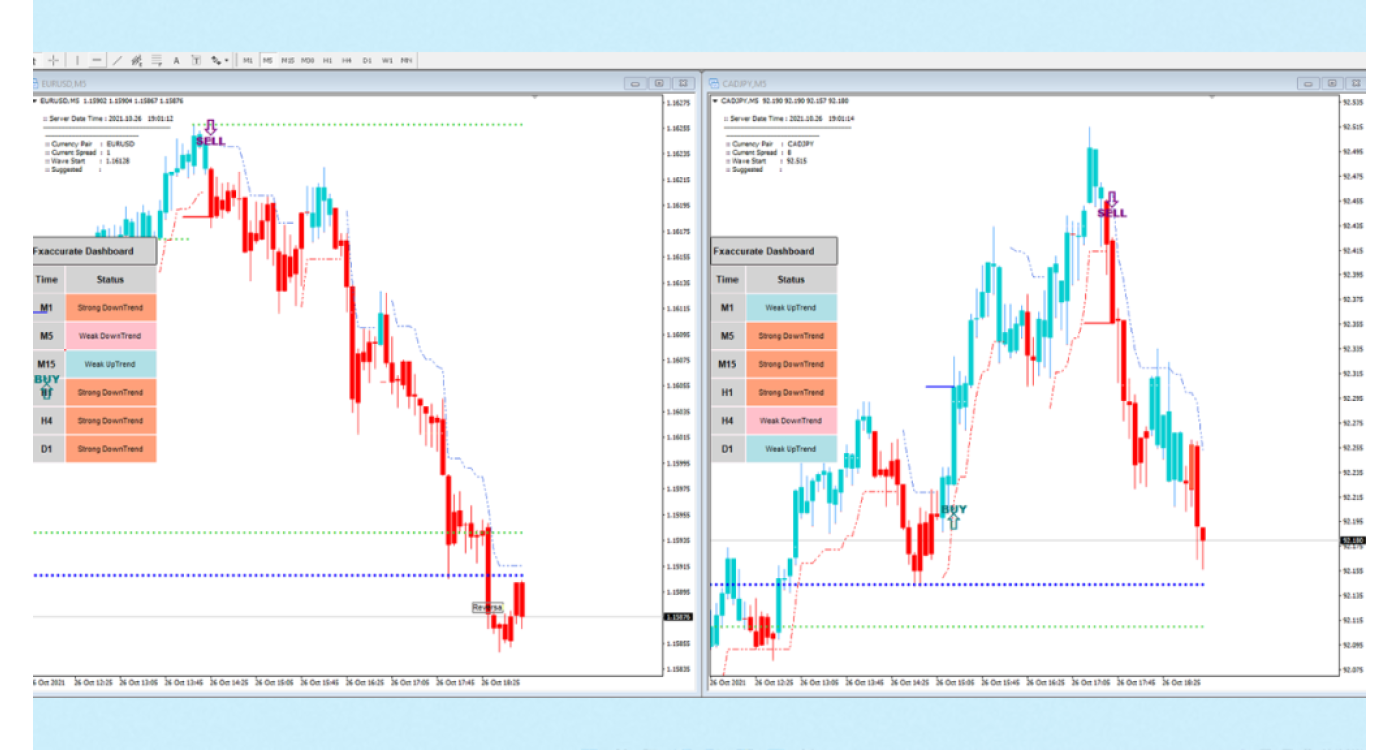The width and height of the screenshot is (1400, 750).
Task: Select the crosshair cursor tool
Action: pyautogui.click(x=53, y=60)
